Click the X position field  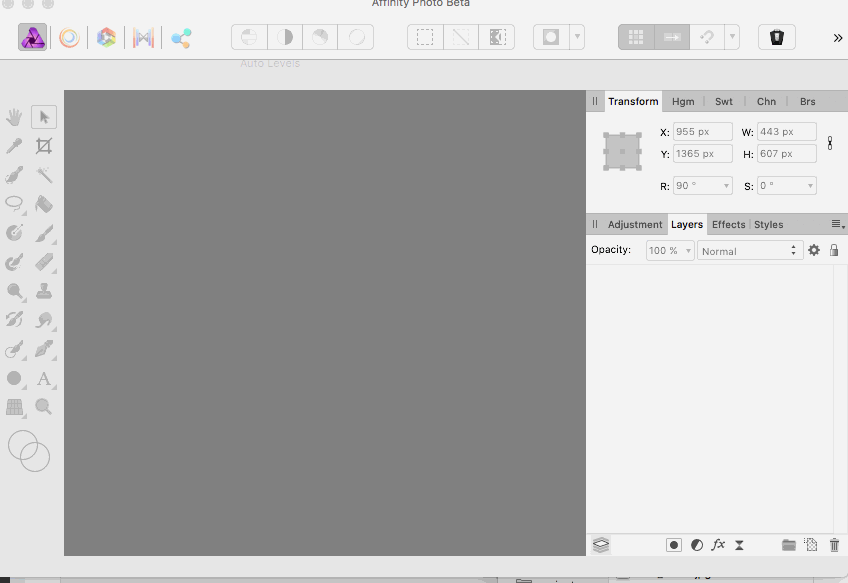[x=703, y=131]
